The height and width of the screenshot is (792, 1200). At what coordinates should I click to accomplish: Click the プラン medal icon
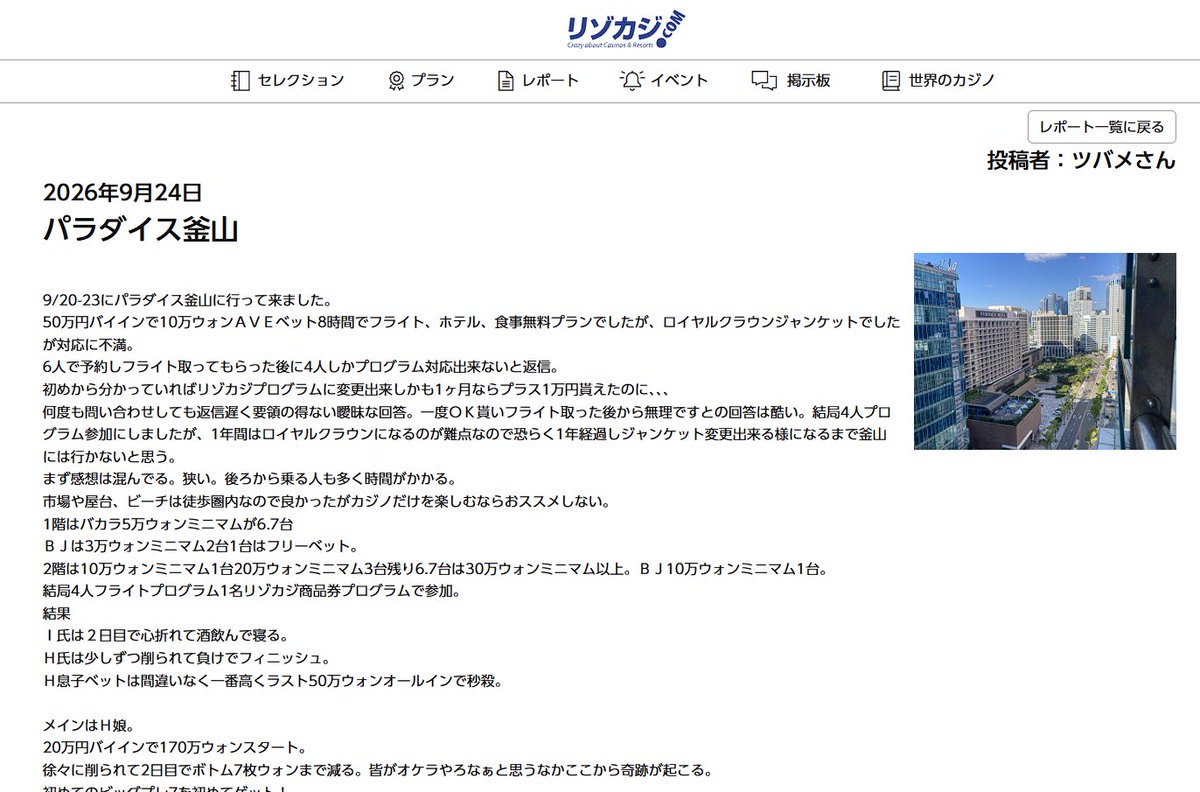click(x=396, y=81)
